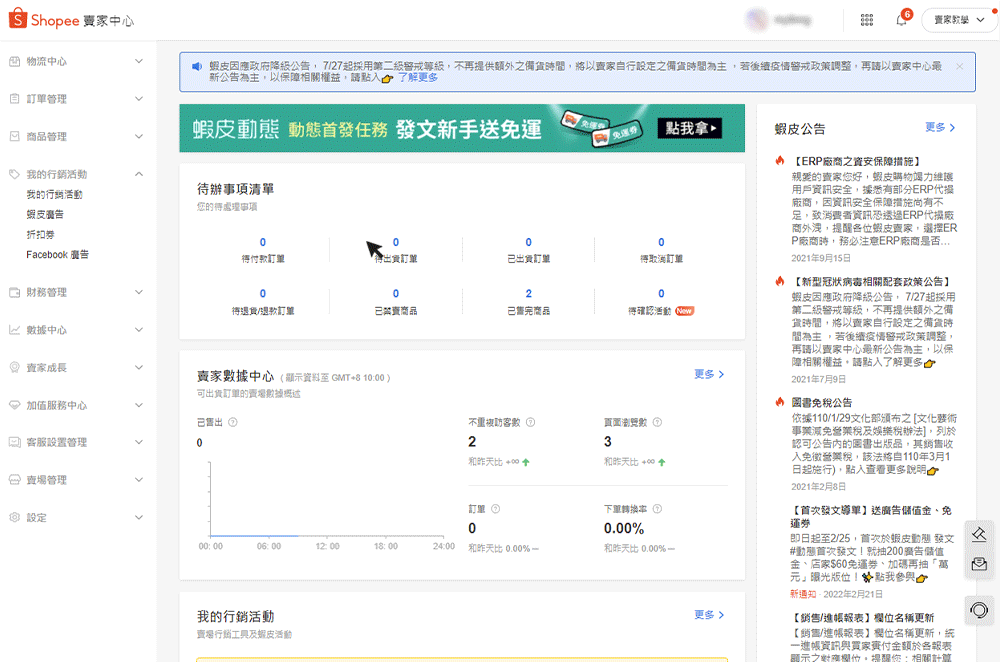The height and width of the screenshot is (662, 1000).
Task: Open the apps grid icon
Action: 867,20
